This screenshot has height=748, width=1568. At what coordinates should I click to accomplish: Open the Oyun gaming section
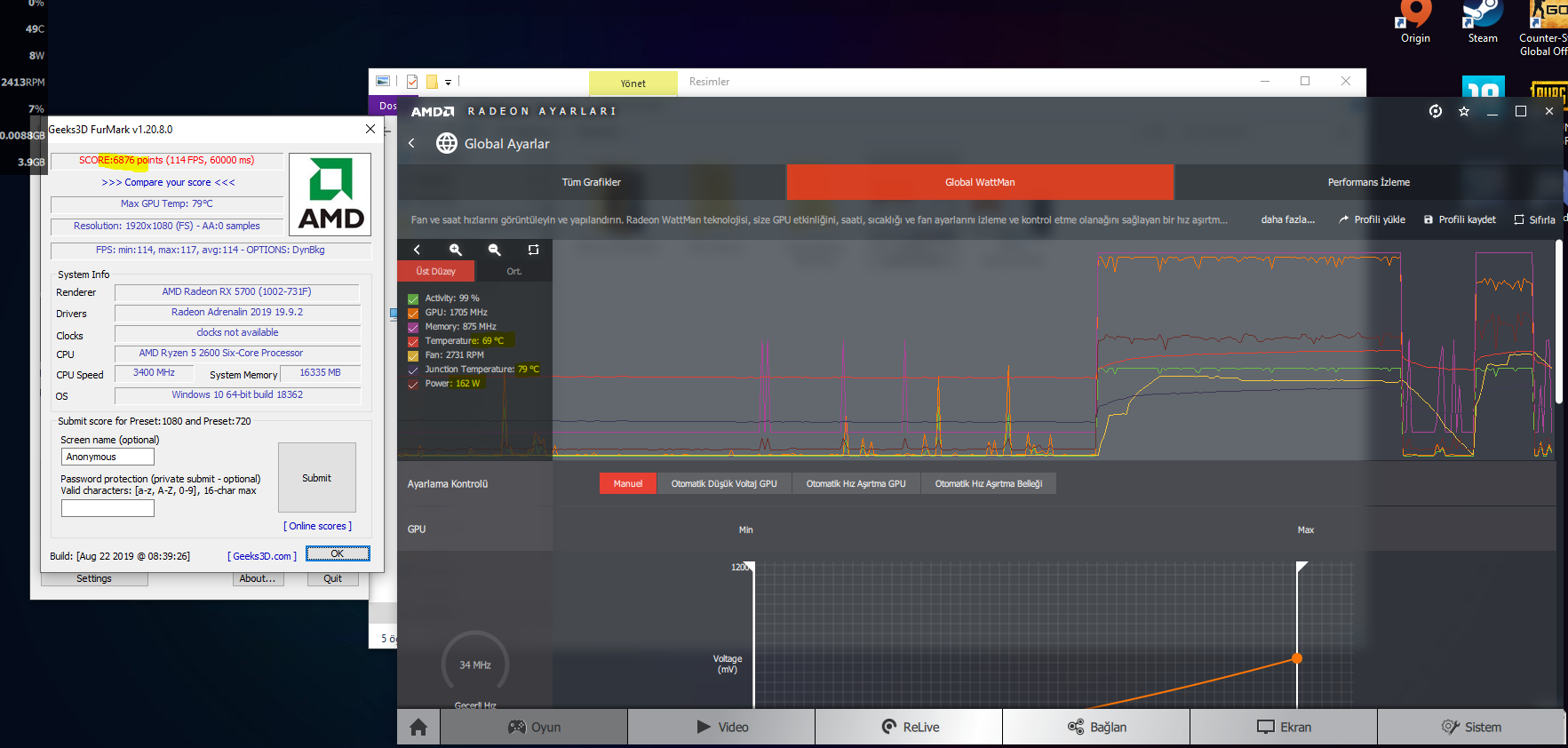pos(534,727)
